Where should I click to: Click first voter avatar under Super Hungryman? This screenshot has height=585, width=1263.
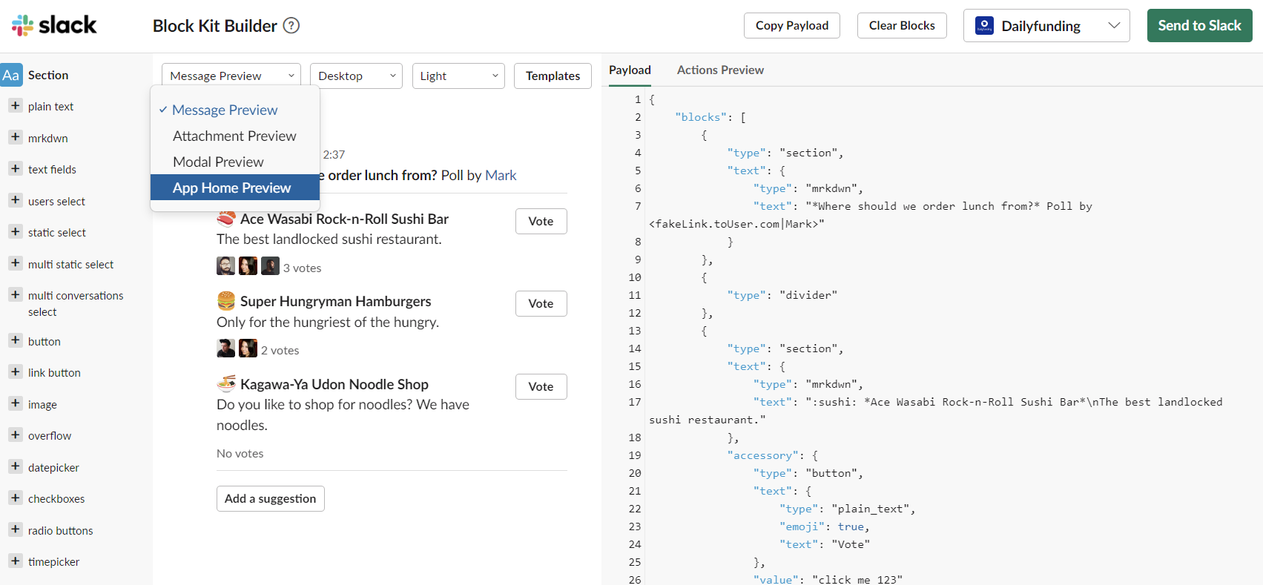pyautogui.click(x=226, y=348)
